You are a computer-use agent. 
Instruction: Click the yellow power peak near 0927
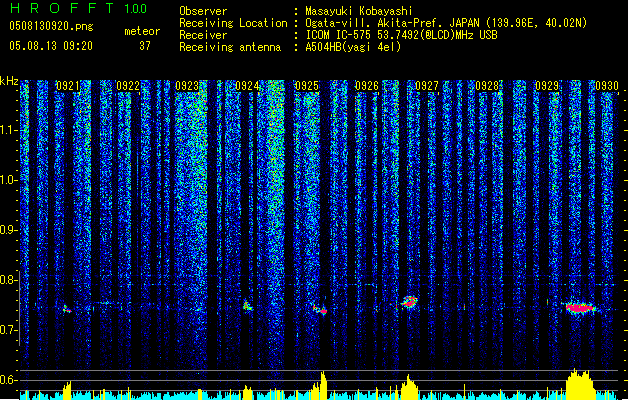(x=409, y=387)
